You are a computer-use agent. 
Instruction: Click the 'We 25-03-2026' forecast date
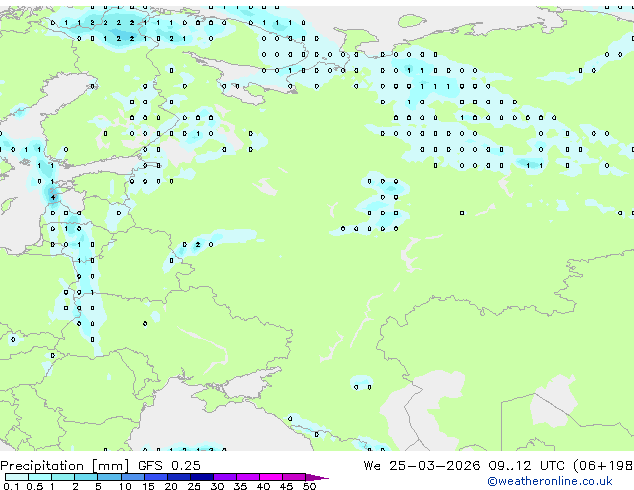(422, 466)
